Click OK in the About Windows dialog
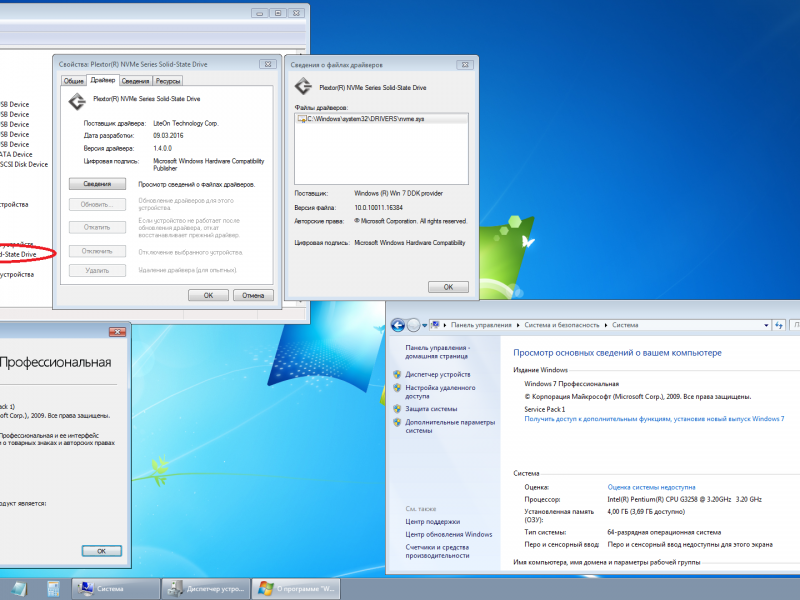Image resolution: width=800 pixels, height=600 pixels. pyautogui.click(x=102, y=551)
